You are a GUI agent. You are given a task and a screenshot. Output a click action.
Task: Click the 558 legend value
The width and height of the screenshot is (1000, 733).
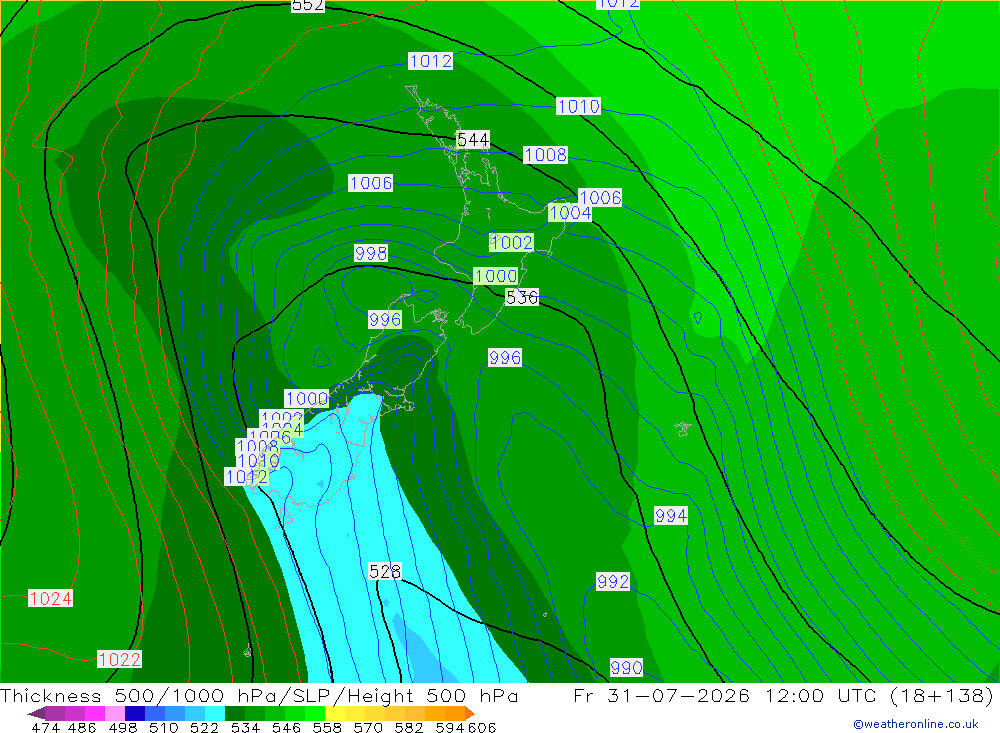[327, 727]
